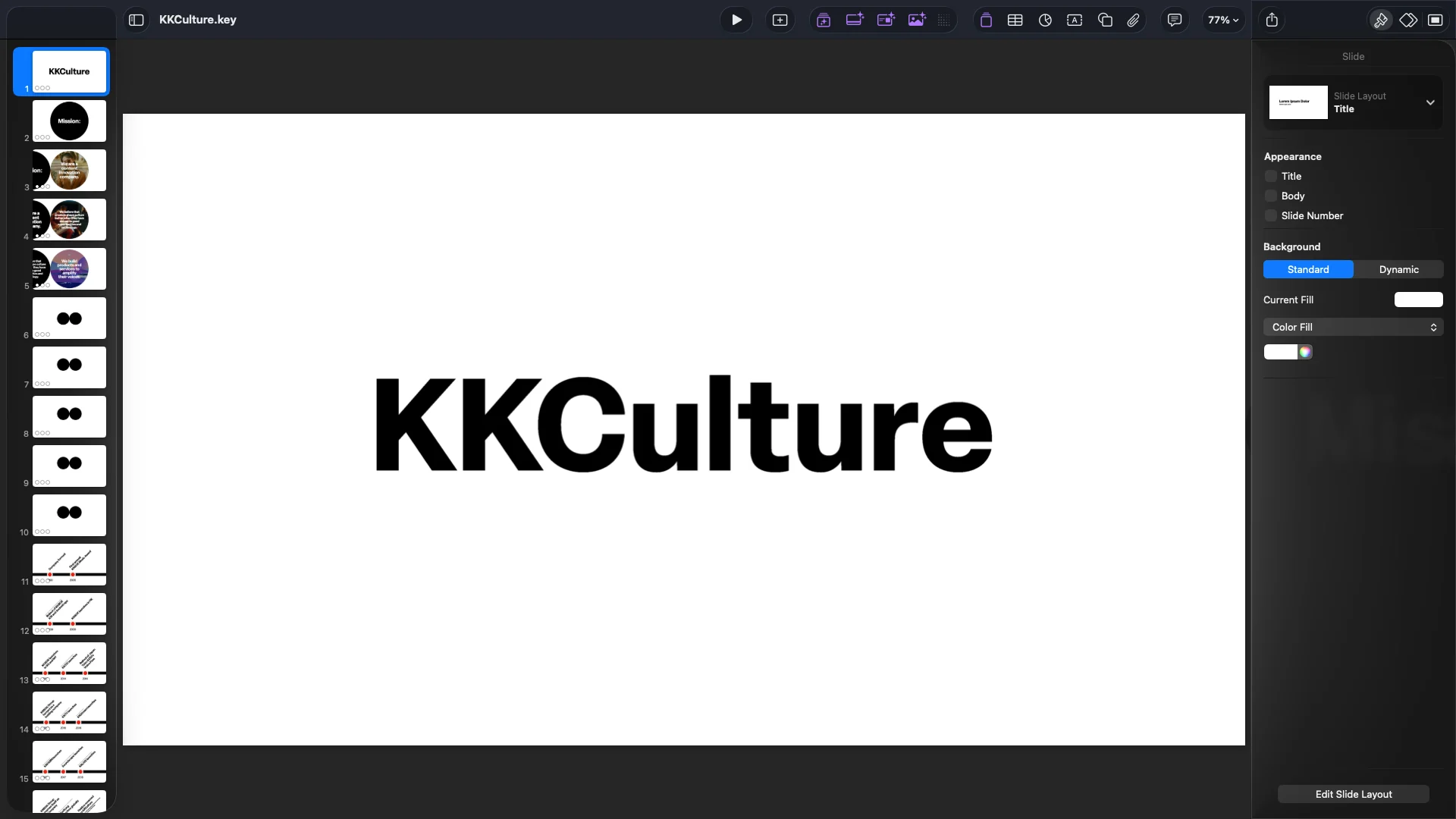Image resolution: width=1456 pixels, height=819 pixels.
Task: Open the purple generate-presentation sparkle icon
Action: tap(824, 20)
